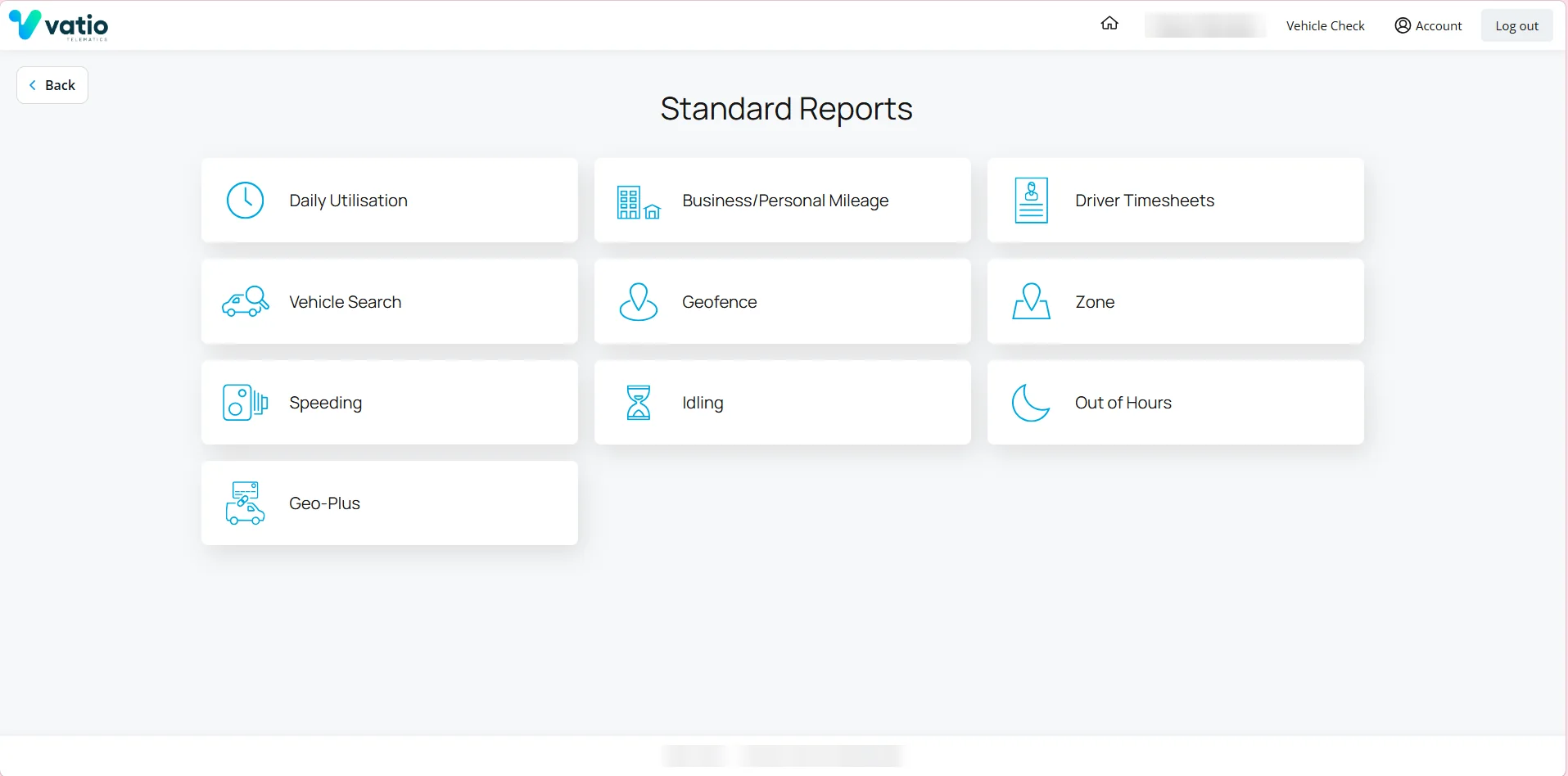This screenshot has width=1568, height=776.
Task: Click the Vehicle Search car-magnifier icon
Action: (245, 301)
